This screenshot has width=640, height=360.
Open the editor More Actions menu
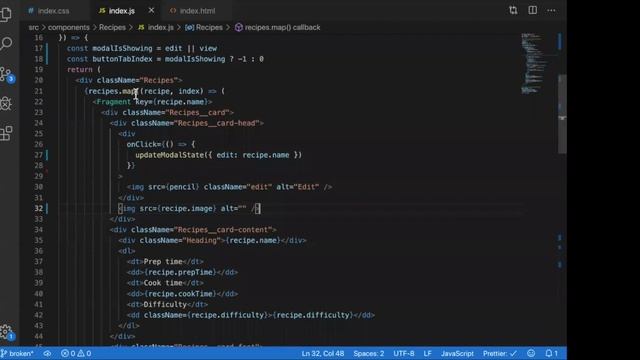551,11
